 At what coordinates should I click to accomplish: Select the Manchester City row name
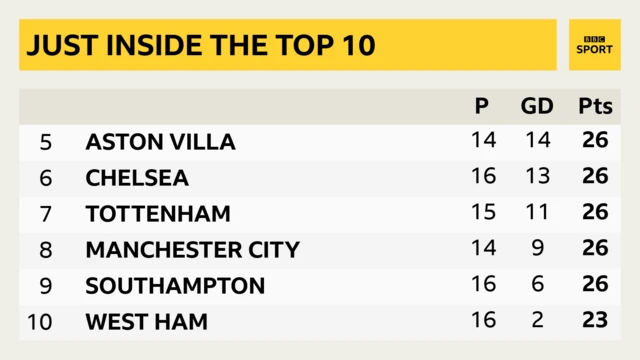click(193, 250)
